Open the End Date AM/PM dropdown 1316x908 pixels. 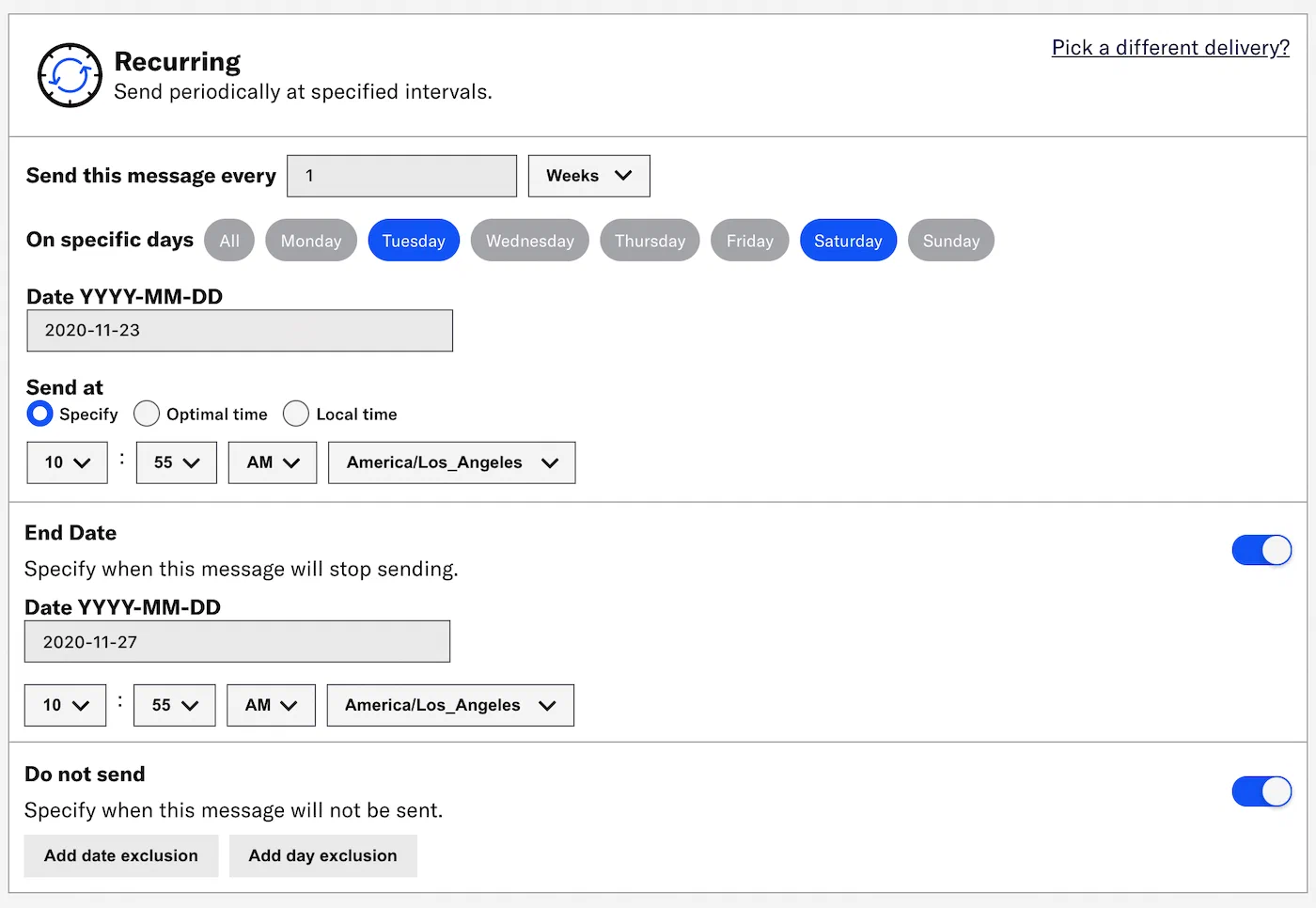coord(271,705)
